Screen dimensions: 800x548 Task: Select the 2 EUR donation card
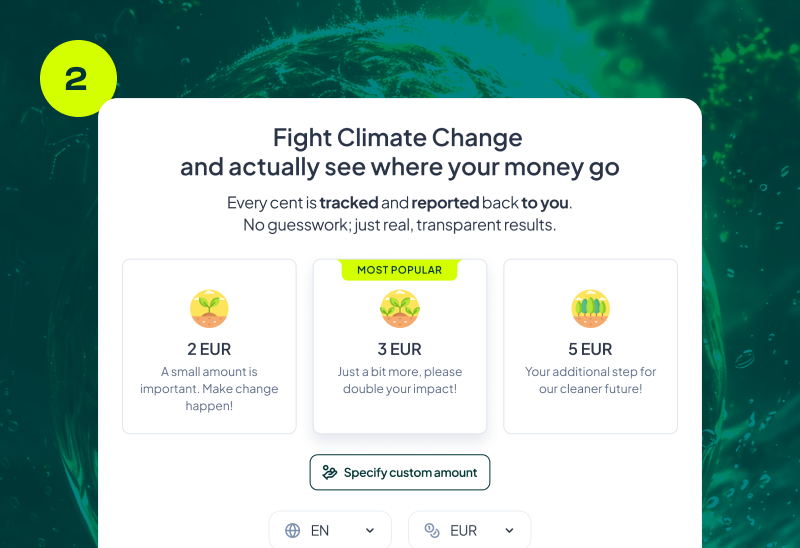click(209, 346)
